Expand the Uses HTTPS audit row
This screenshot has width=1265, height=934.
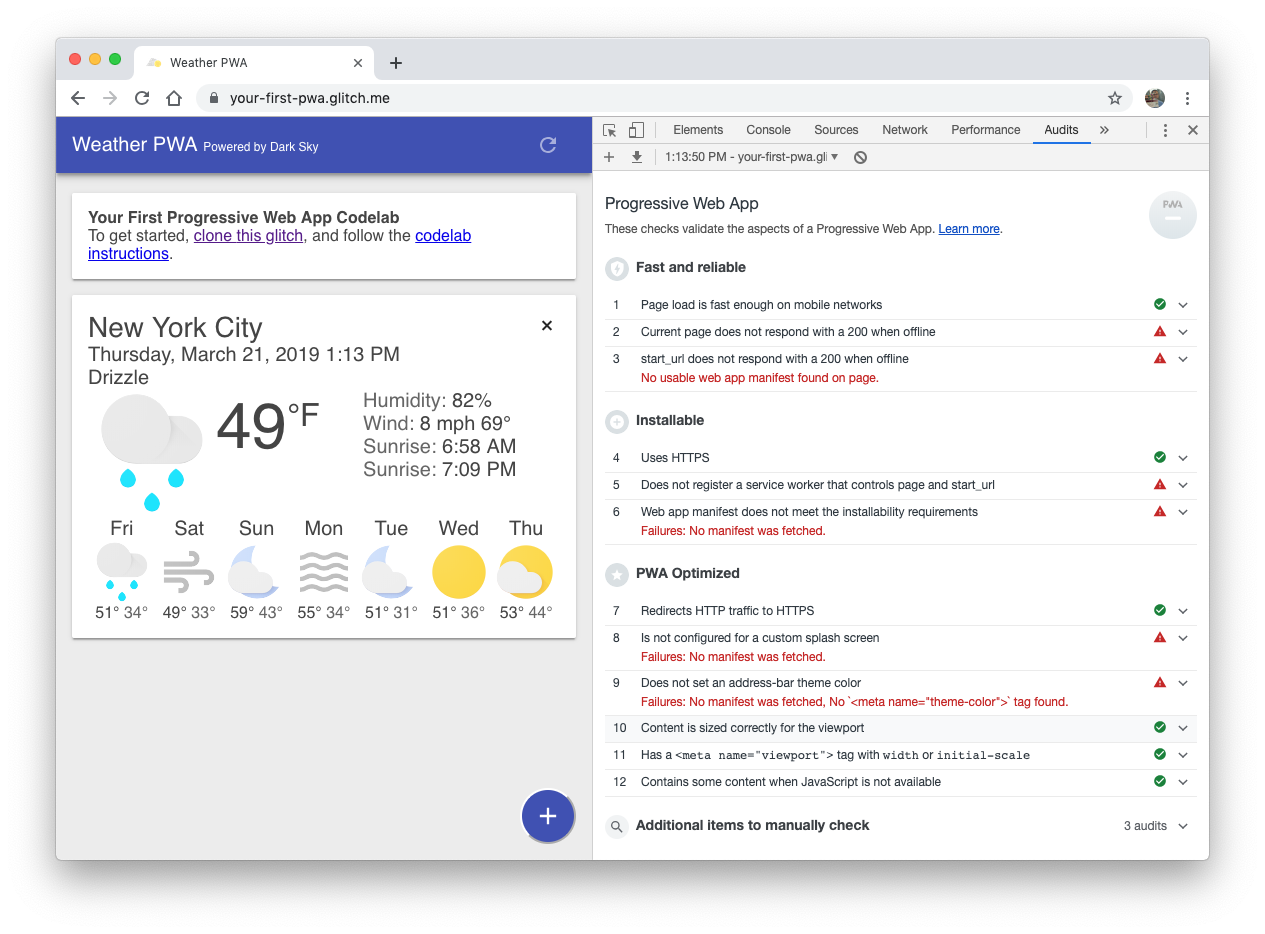[x=1183, y=458]
